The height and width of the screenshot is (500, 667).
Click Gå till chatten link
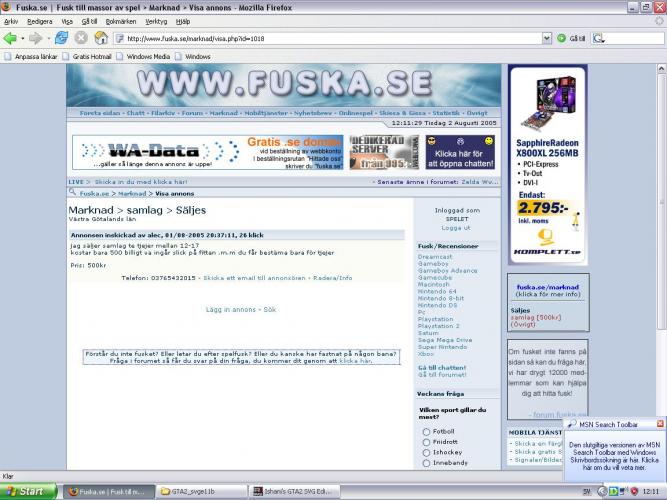point(442,368)
